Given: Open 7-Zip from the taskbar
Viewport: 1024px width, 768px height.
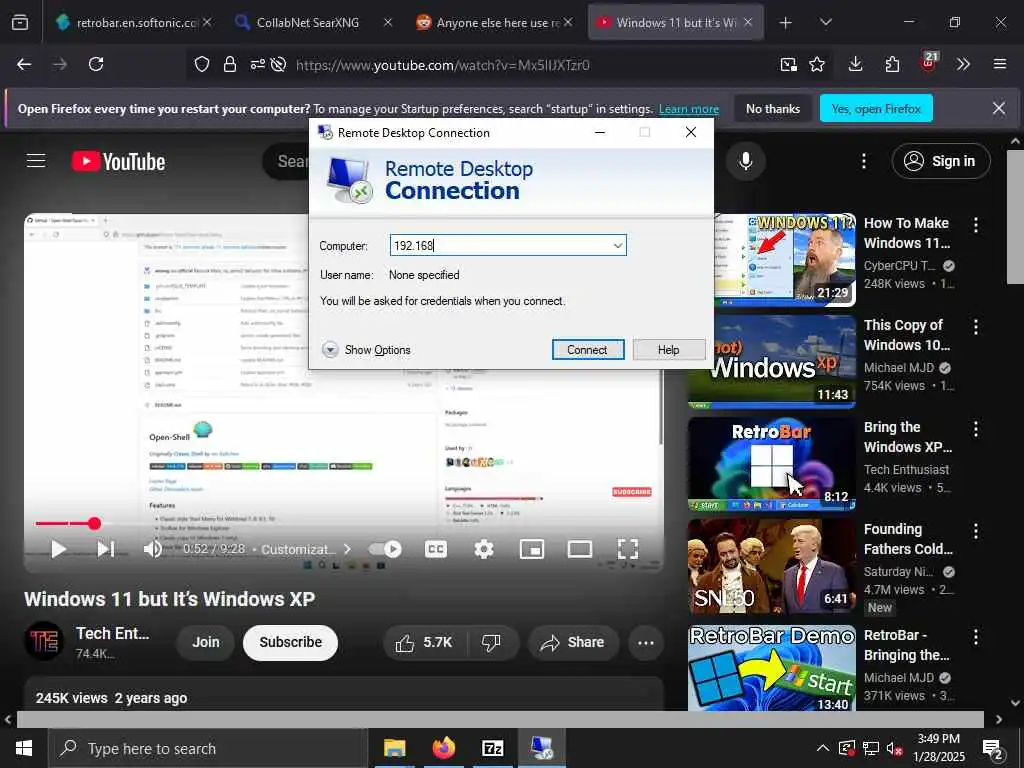Looking at the screenshot, I should pyautogui.click(x=492, y=748).
